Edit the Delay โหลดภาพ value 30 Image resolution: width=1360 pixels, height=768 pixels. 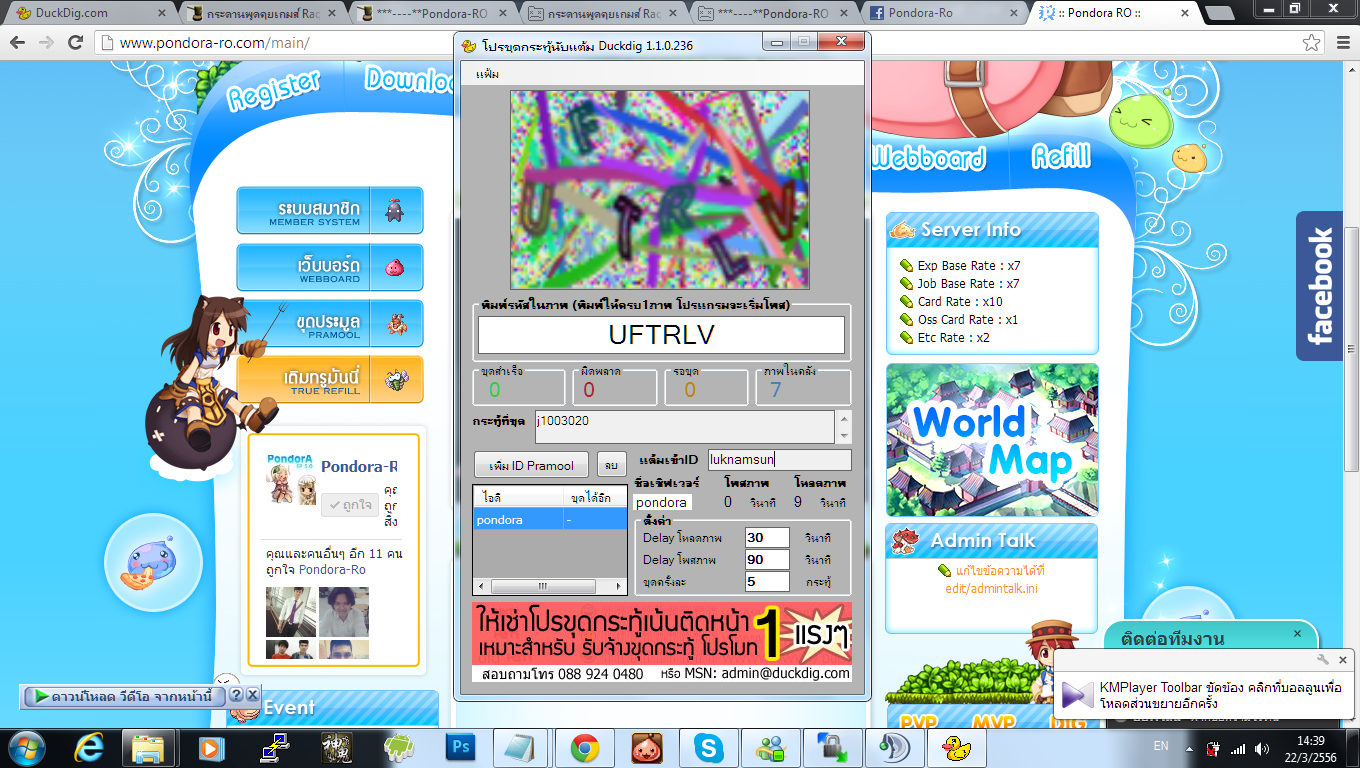767,538
